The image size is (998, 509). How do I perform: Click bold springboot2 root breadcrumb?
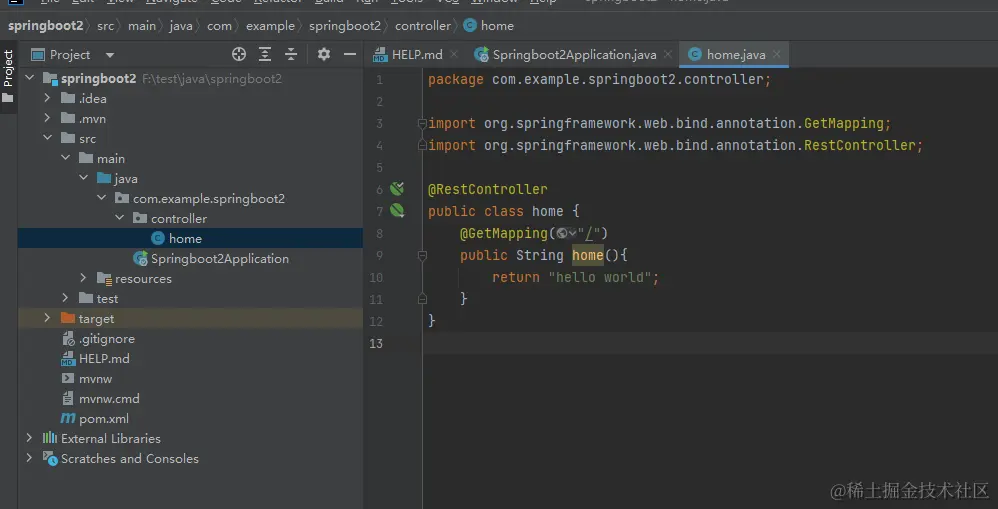pyautogui.click(x=45, y=25)
